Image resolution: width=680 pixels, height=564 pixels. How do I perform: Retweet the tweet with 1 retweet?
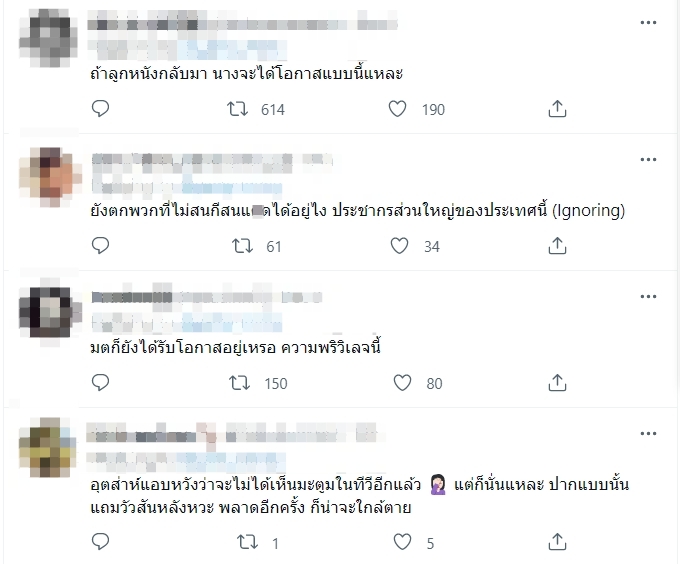248,542
